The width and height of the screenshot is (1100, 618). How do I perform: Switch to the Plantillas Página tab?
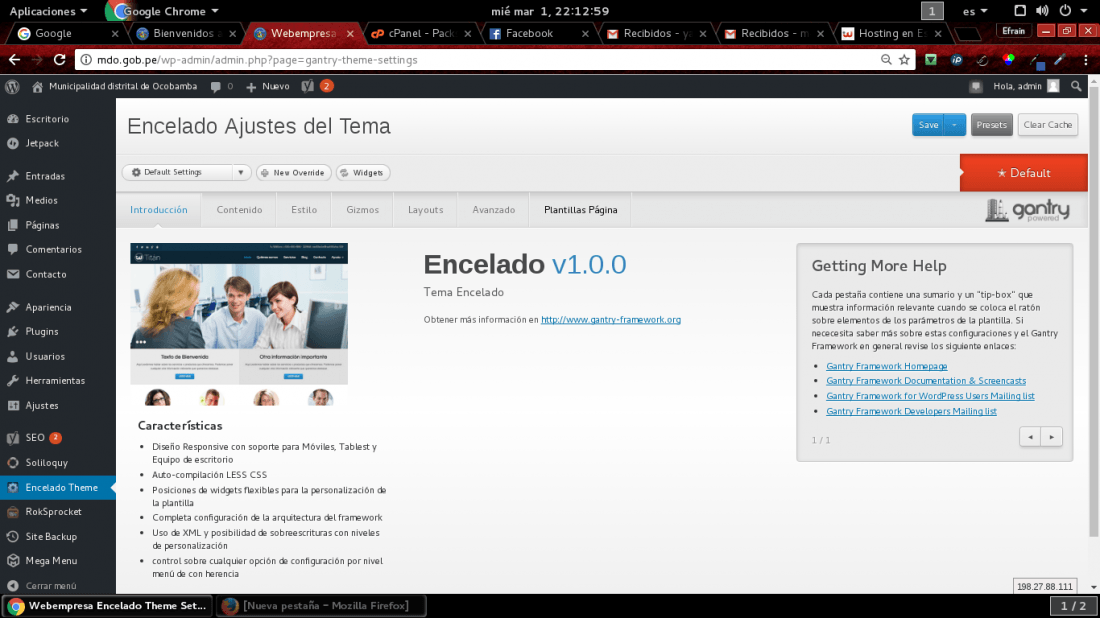[580, 210]
